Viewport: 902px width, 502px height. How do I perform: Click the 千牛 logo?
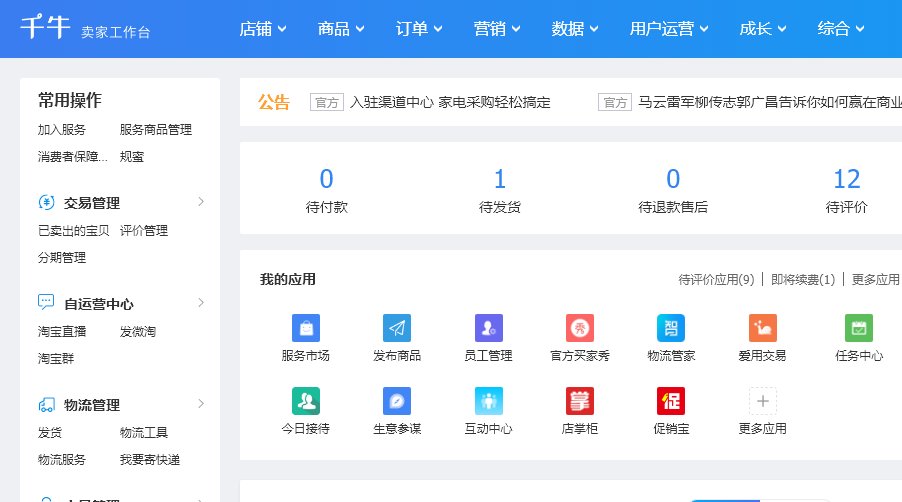click(45, 26)
